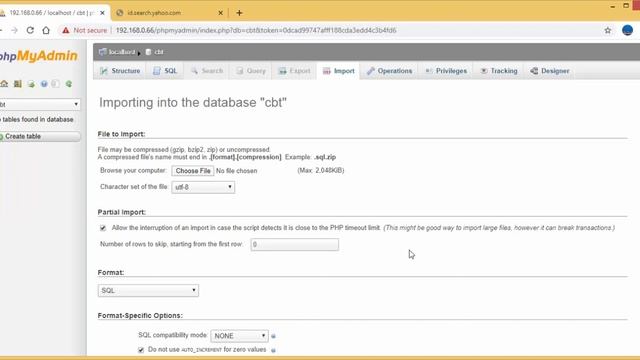
Task: Click the 'No file chosen' text
Action: pyautogui.click(x=236, y=171)
